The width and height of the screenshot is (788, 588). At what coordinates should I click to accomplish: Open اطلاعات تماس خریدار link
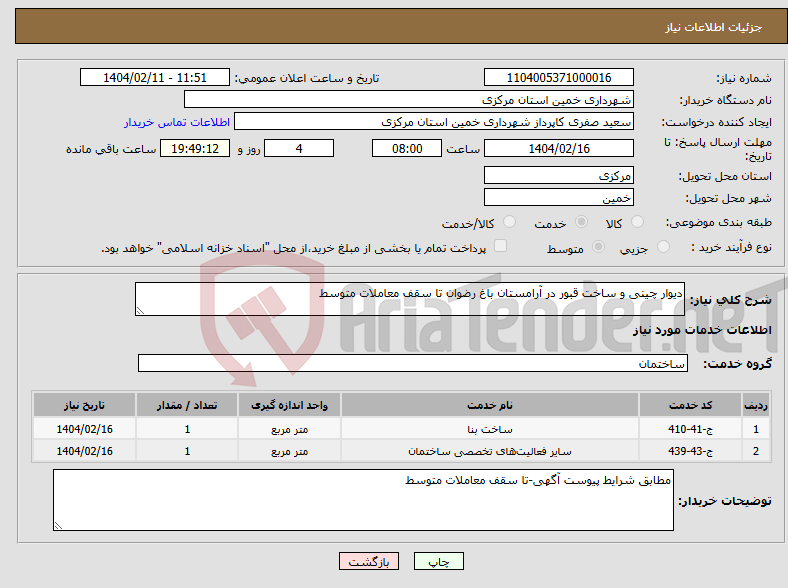click(x=177, y=122)
